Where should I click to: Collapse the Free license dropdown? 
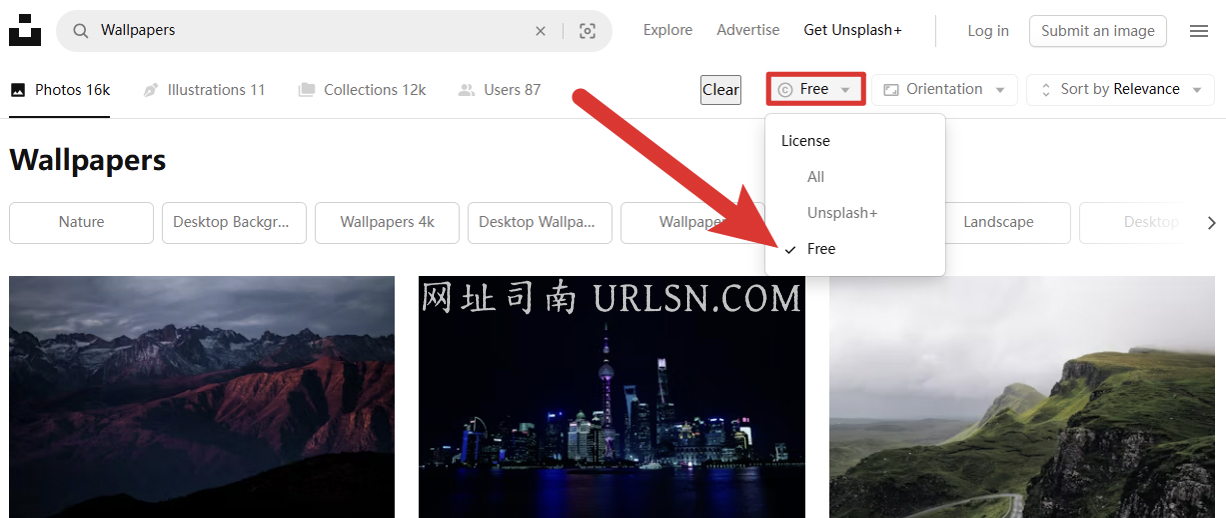pyautogui.click(x=816, y=89)
